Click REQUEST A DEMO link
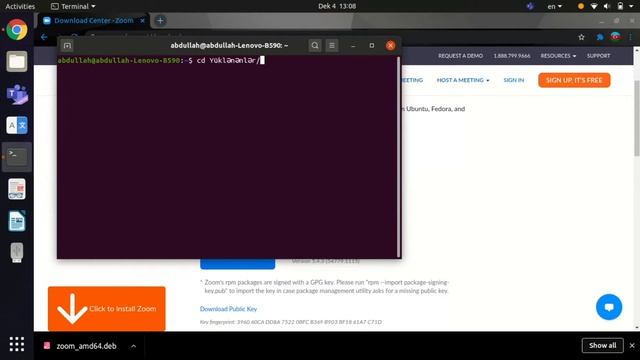Viewport: 640px width, 360px height. point(460,56)
